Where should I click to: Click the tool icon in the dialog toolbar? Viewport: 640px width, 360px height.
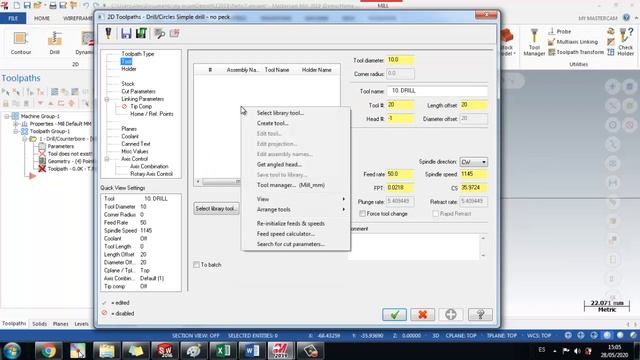(x=109, y=33)
